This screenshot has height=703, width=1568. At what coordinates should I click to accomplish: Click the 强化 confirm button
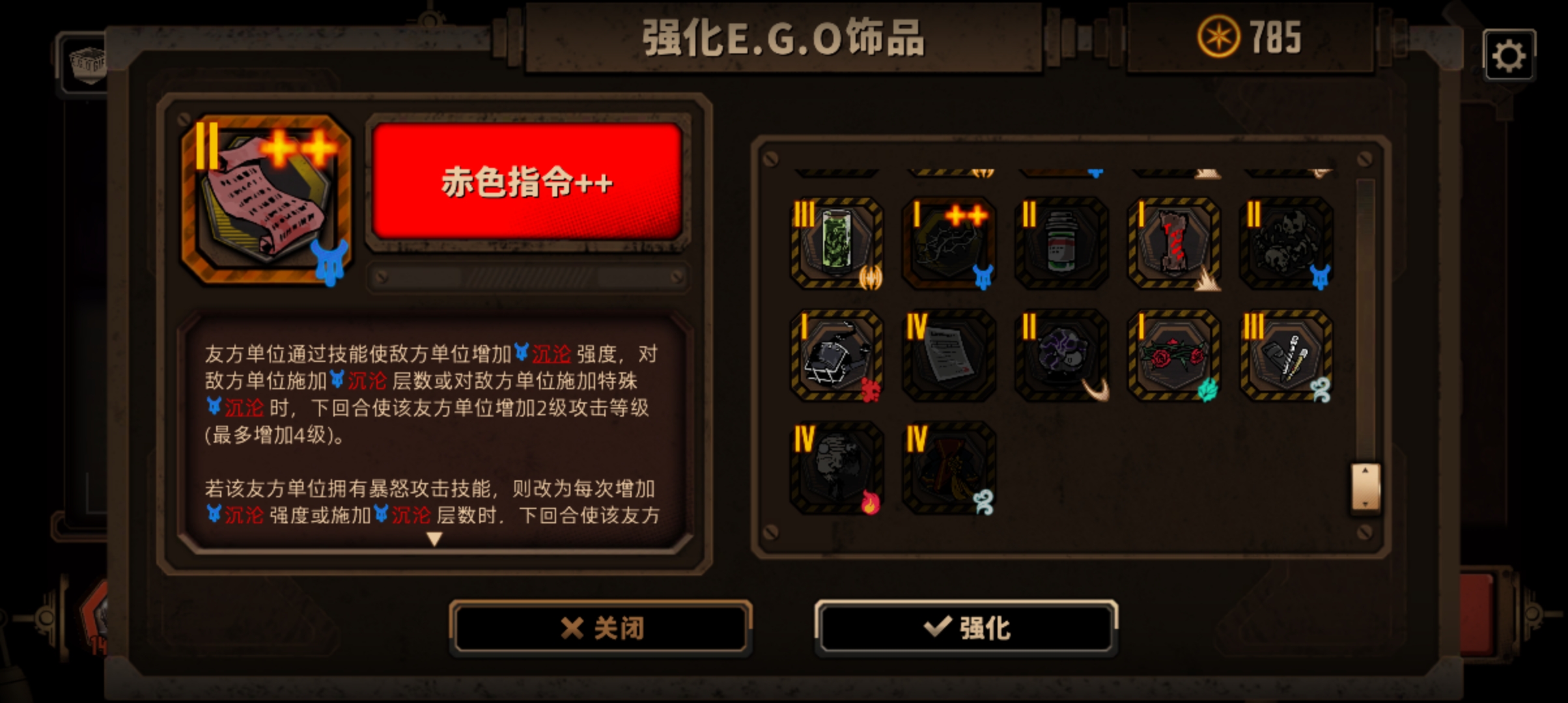966,627
